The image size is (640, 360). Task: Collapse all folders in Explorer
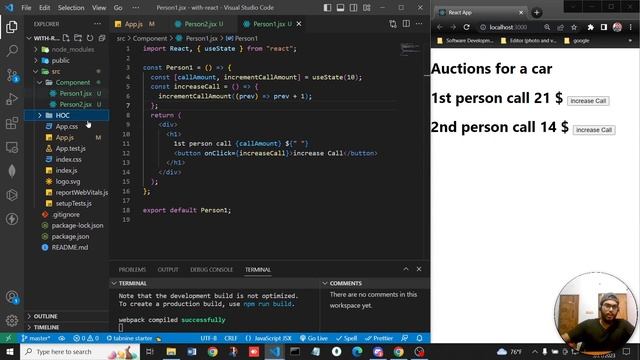point(102,38)
